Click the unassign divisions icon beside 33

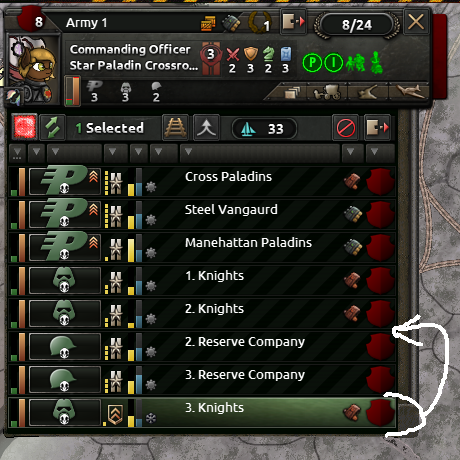(x=377, y=128)
